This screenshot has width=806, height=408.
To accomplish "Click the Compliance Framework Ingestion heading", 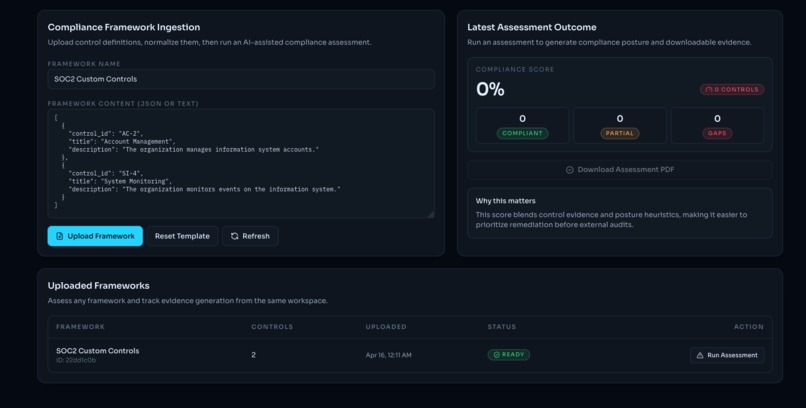I will pos(124,27).
